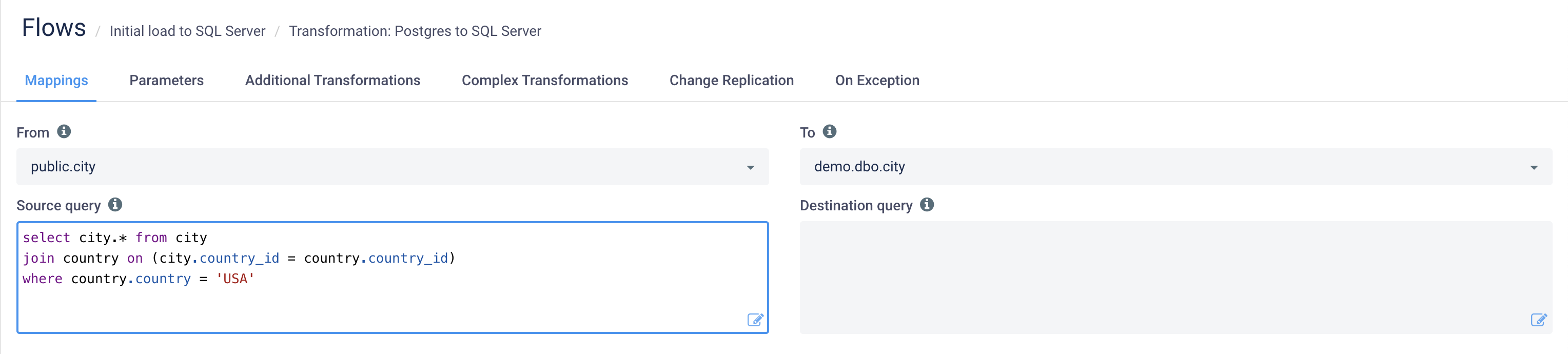Open the To dropdown showing demo.dbo.city
The width and height of the screenshot is (1568, 354).
click(1176, 167)
